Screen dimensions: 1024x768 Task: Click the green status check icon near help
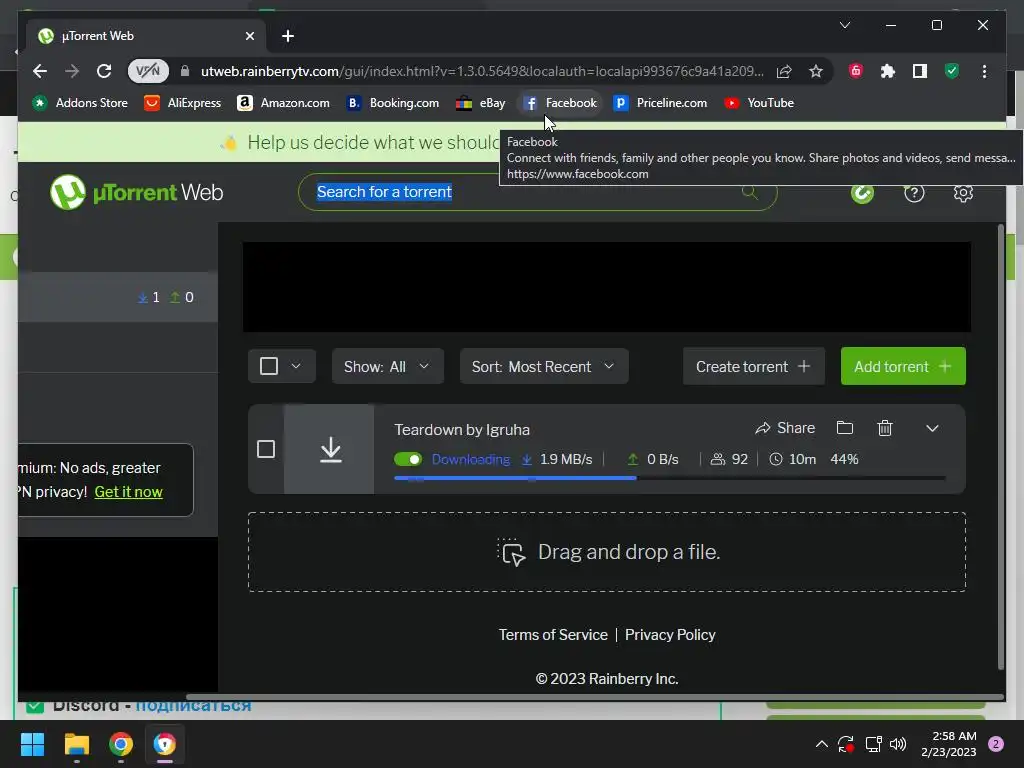[x=862, y=193]
